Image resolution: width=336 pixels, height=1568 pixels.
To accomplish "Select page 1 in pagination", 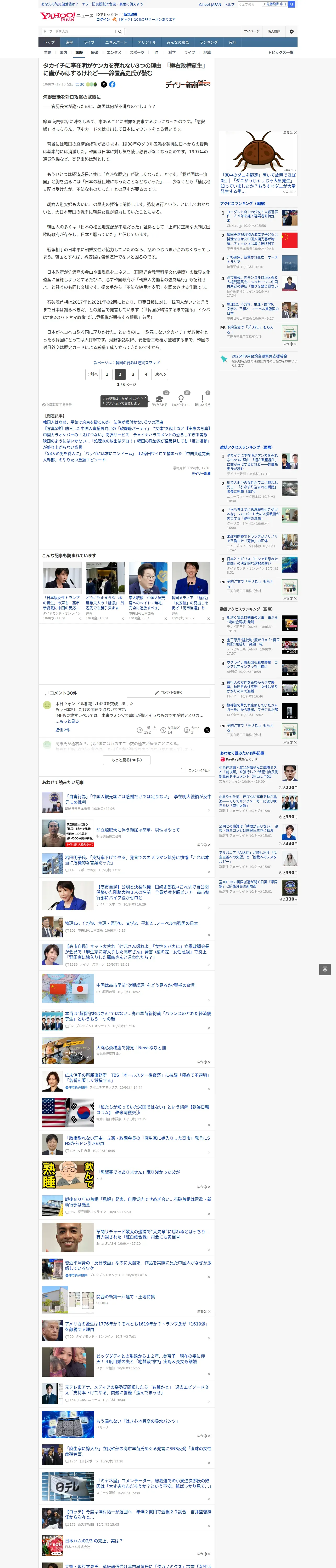I will point(107,374).
